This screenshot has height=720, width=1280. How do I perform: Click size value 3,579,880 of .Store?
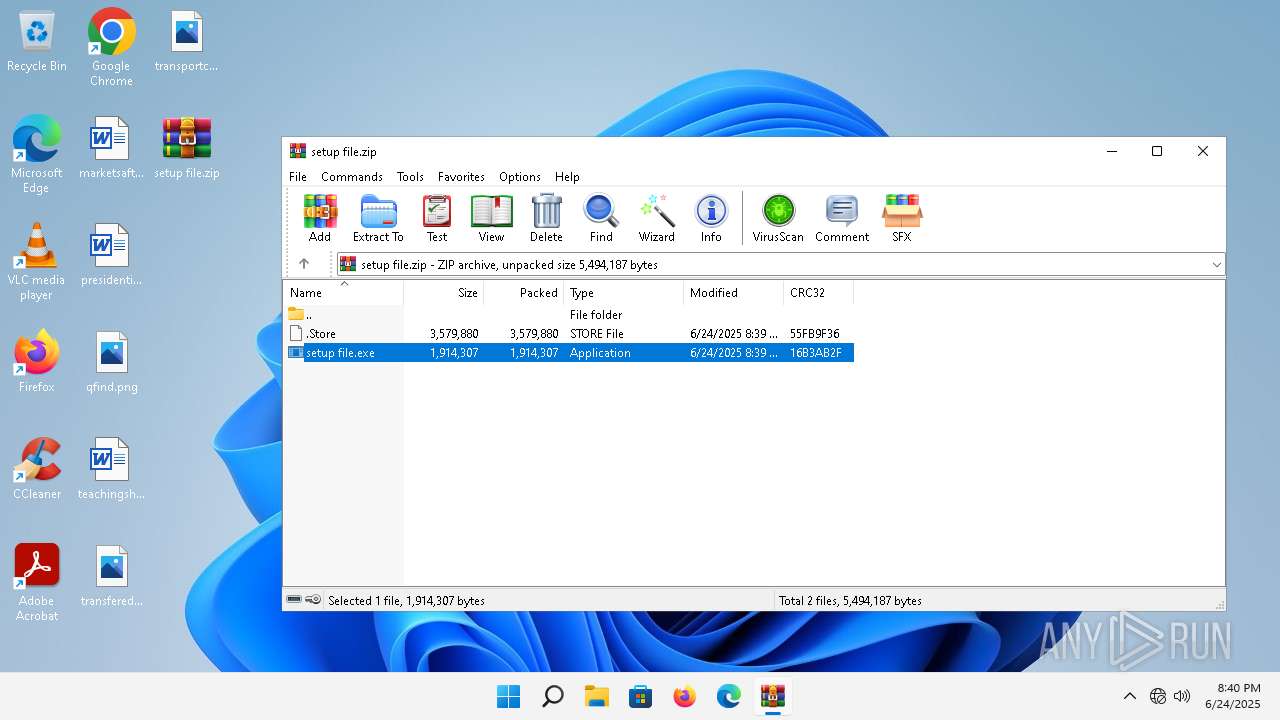pyautogui.click(x=454, y=334)
